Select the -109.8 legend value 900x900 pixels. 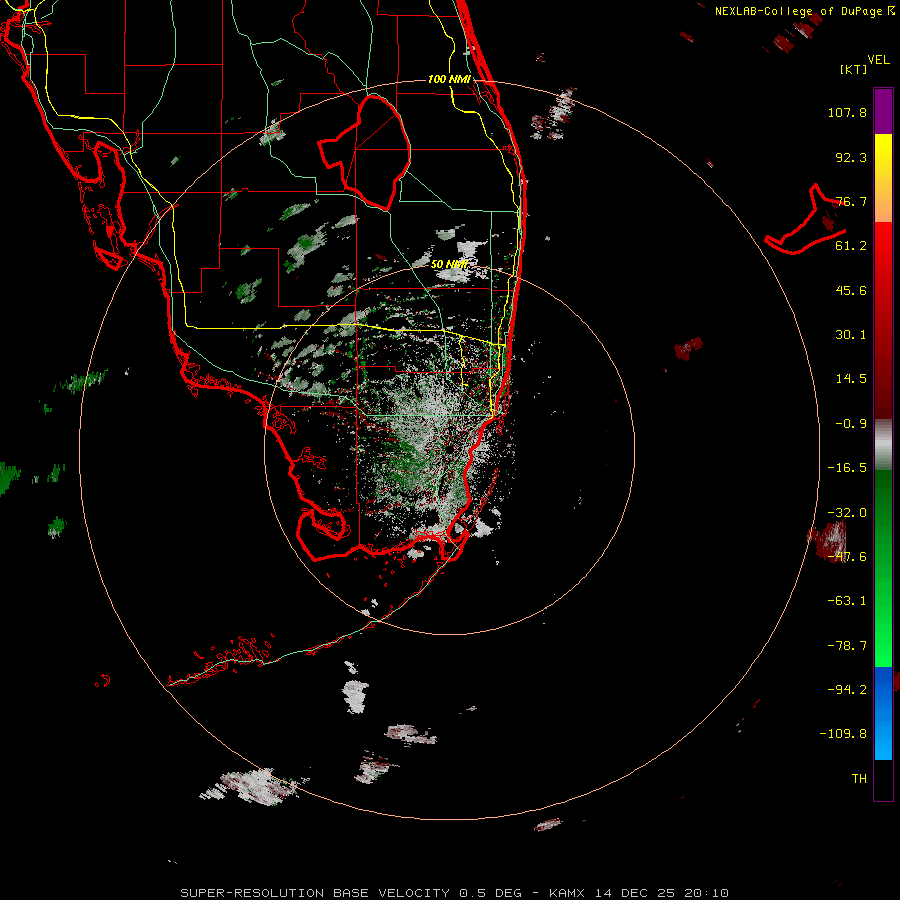(843, 734)
